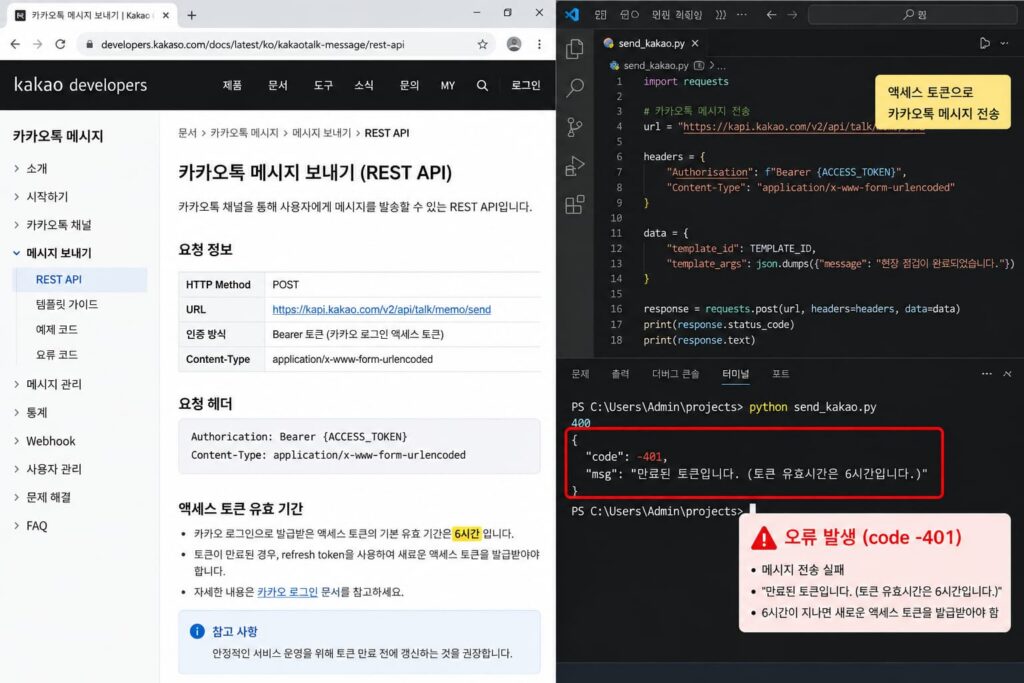The image size is (1024, 683).
Task: Switch to the 포트 panel tab
Action: click(780, 374)
